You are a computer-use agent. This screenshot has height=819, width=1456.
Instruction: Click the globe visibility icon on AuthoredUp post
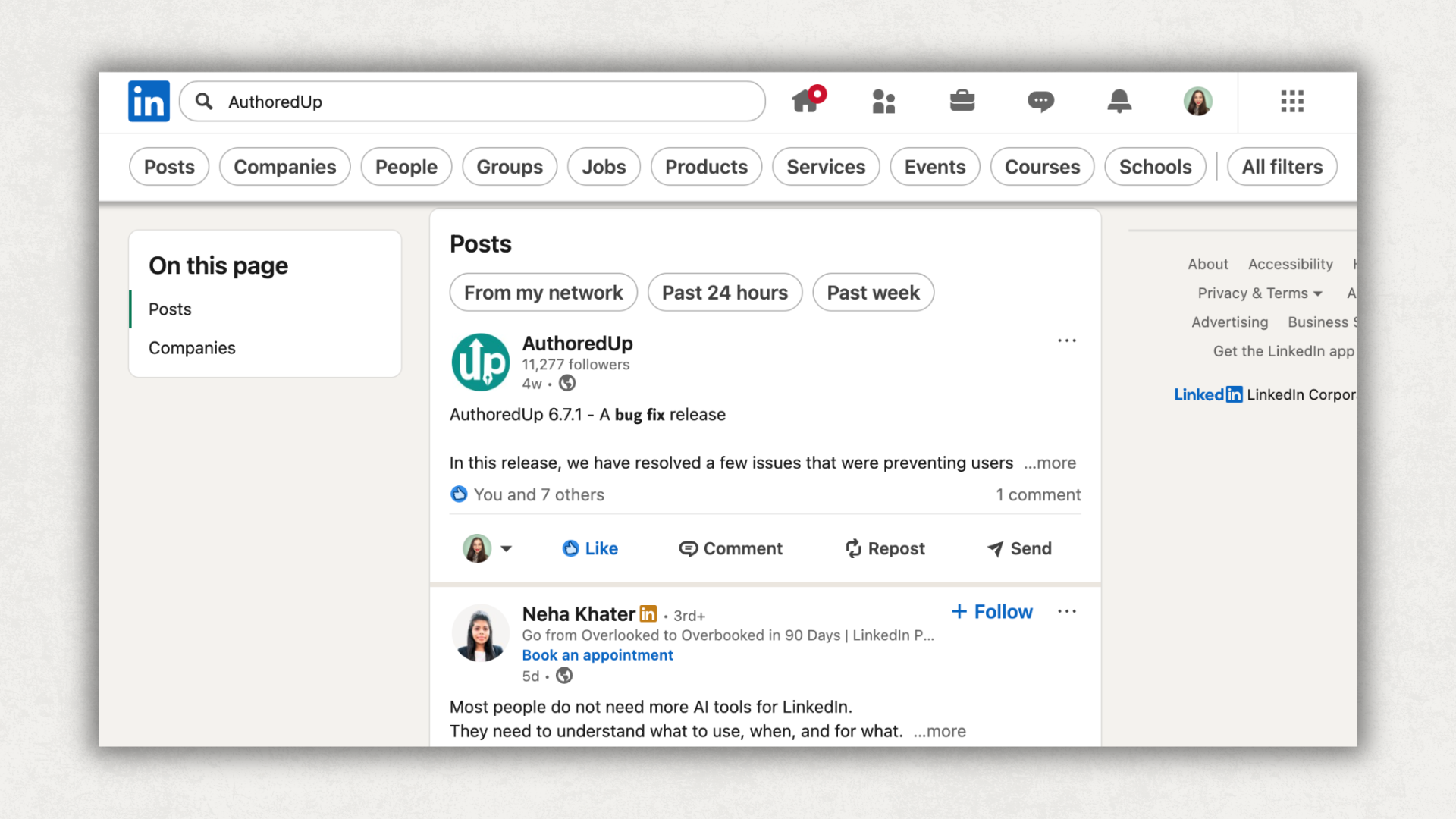point(567,384)
